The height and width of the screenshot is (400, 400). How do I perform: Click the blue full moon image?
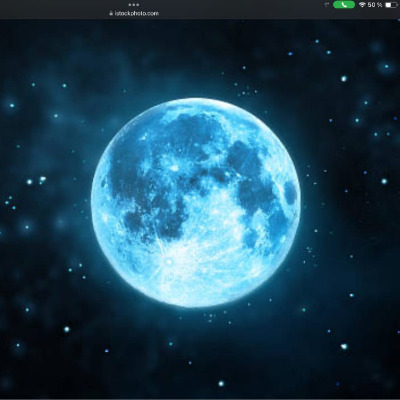point(196,202)
